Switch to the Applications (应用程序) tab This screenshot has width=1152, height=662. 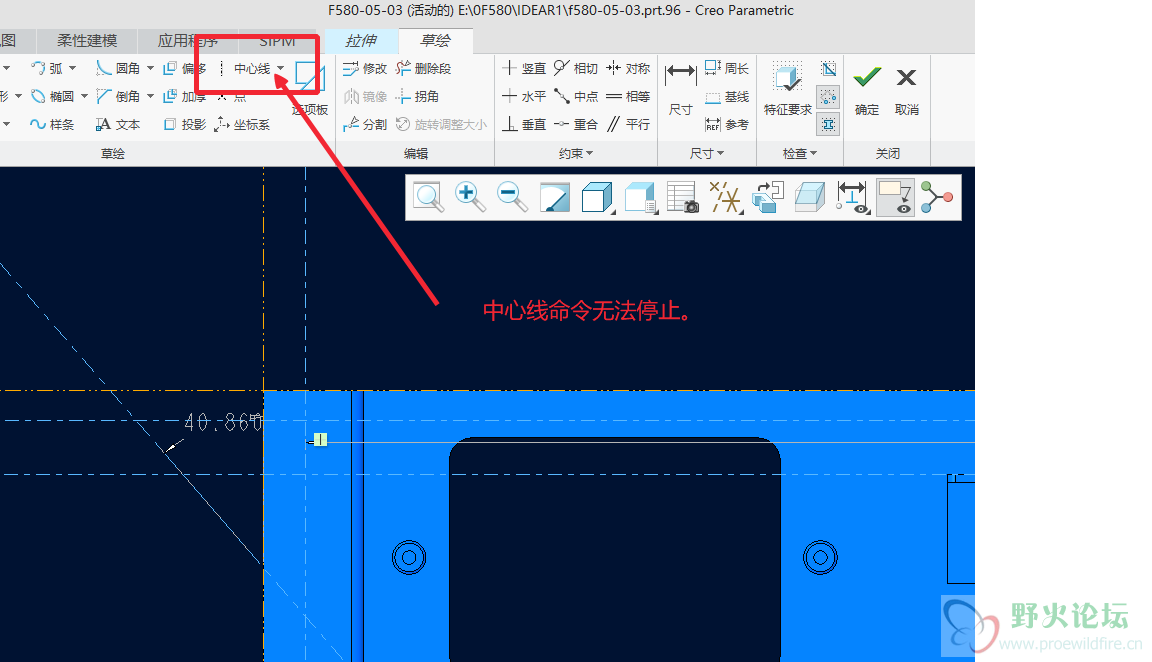point(188,40)
